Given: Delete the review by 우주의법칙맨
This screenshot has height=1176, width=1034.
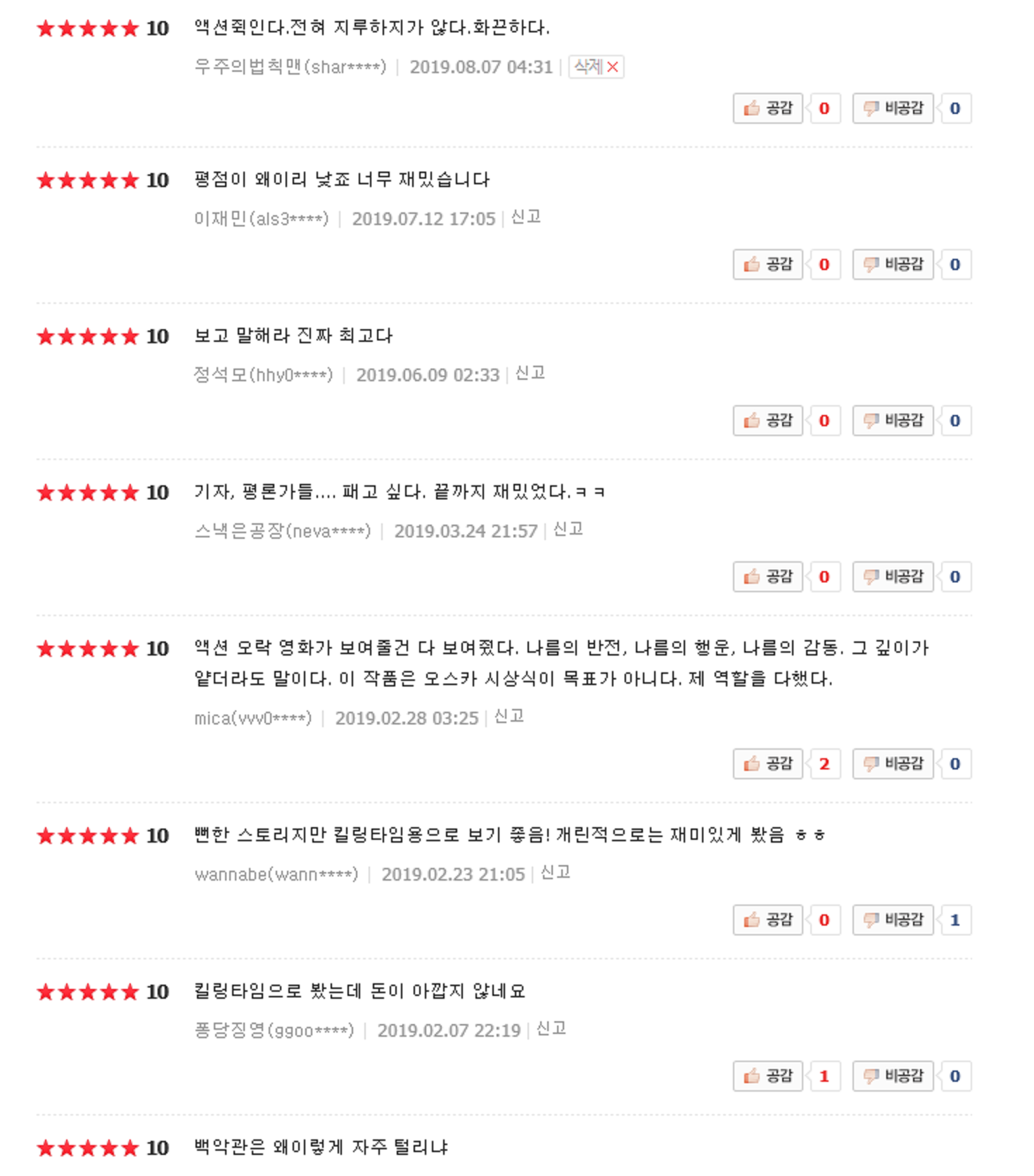Looking at the screenshot, I should [x=596, y=67].
